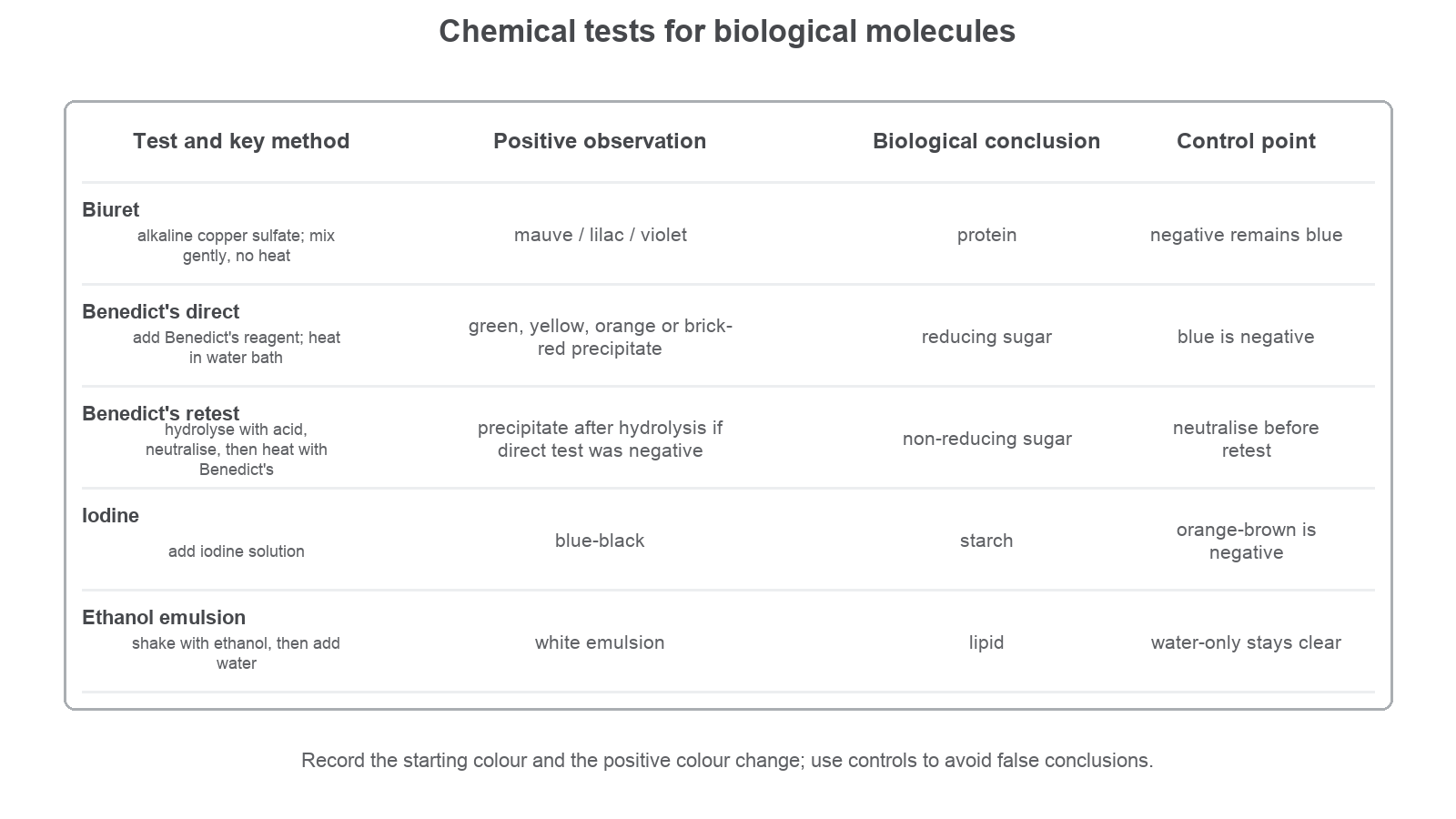
Task: Click the 'white emulsion' observation cell
Action: point(600,642)
